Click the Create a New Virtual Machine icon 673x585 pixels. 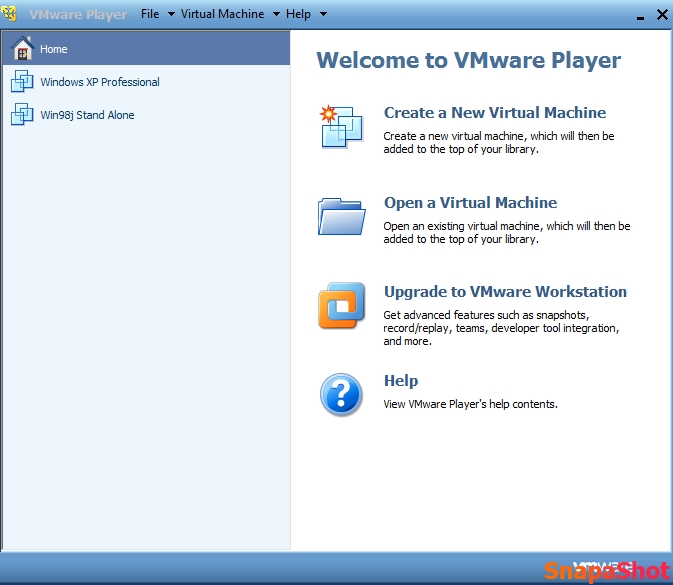coord(341,126)
